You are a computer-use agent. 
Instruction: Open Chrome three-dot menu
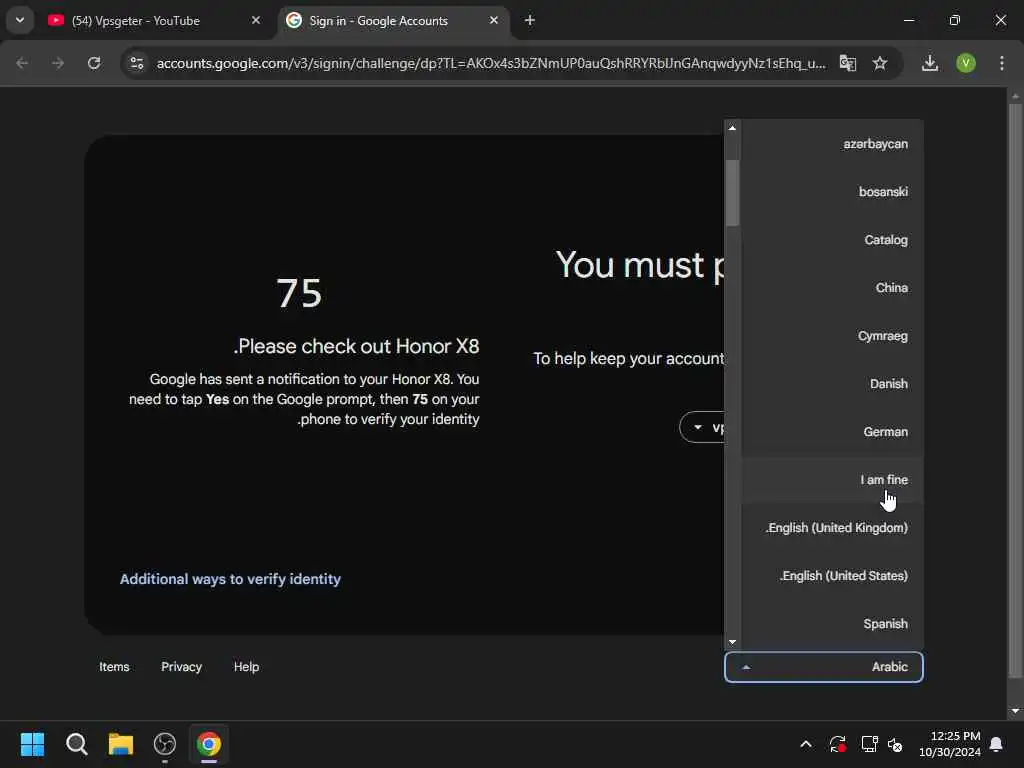click(x=1002, y=63)
